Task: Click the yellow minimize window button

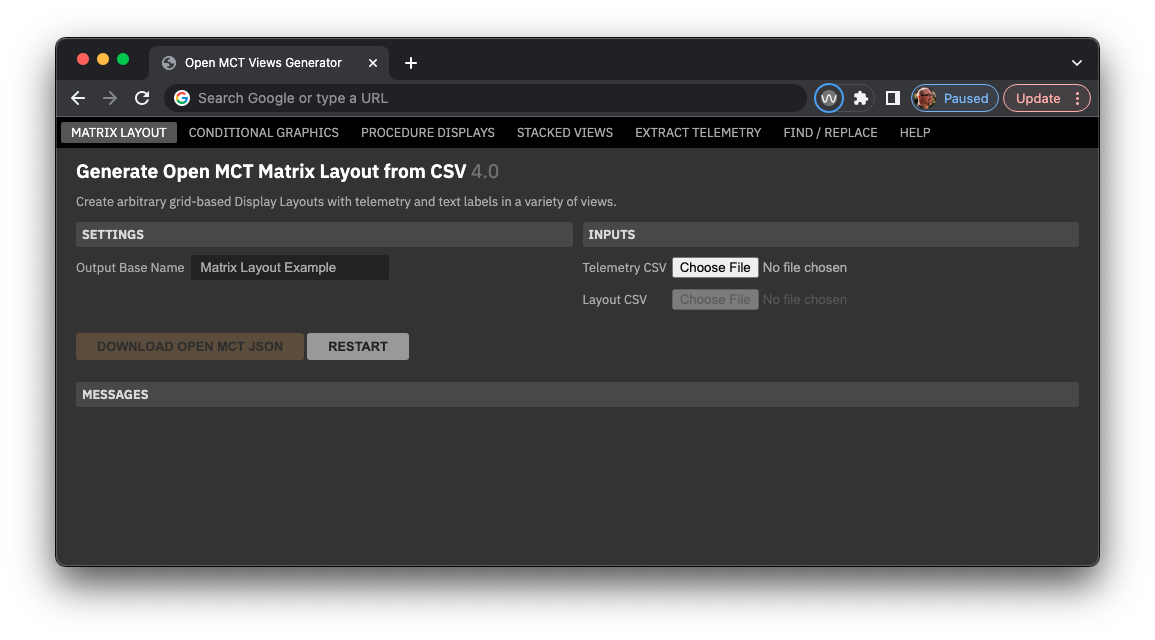Action: click(103, 60)
